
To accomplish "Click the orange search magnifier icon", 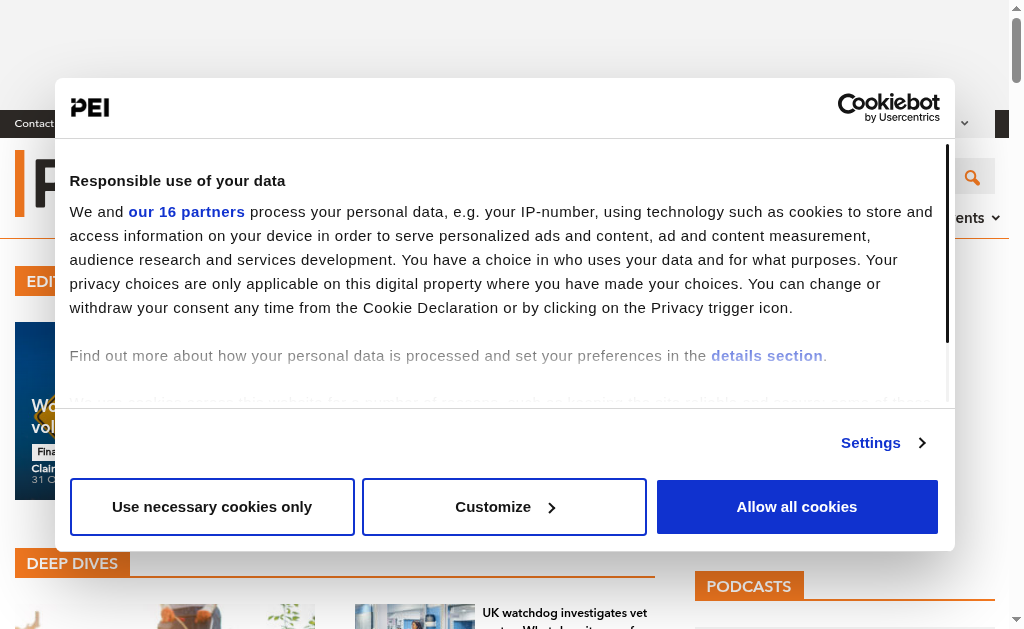I will [x=972, y=178].
